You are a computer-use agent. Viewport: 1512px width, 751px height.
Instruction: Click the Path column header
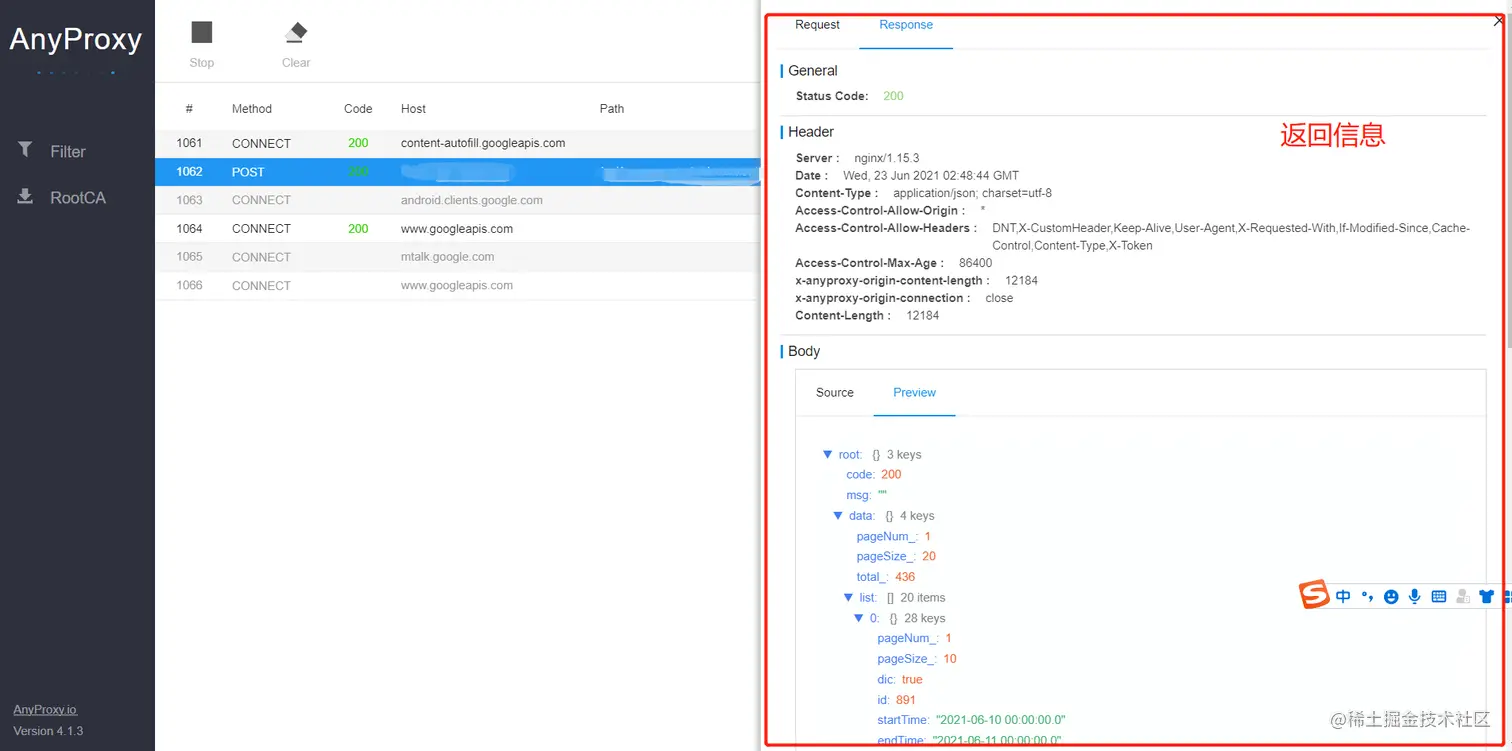(612, 109)
